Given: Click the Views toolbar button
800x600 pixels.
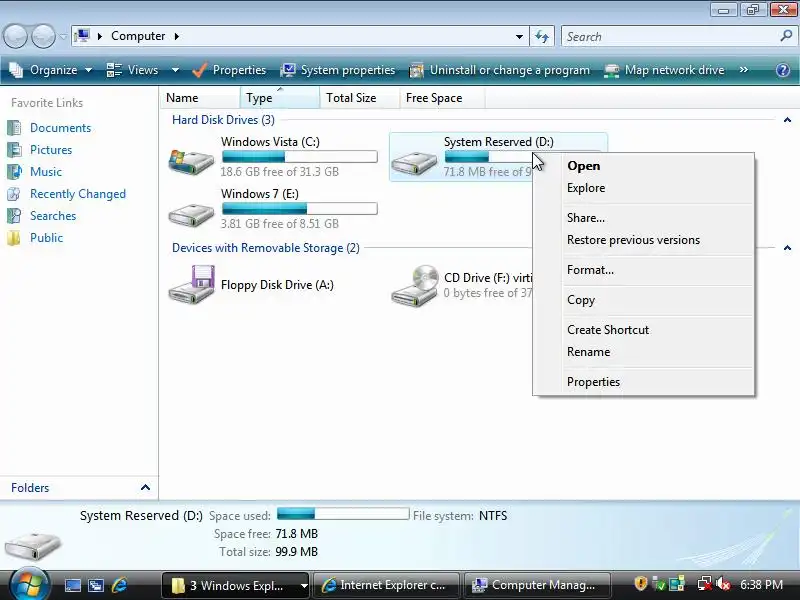Looking at the screenshot, I should [132, 70].
